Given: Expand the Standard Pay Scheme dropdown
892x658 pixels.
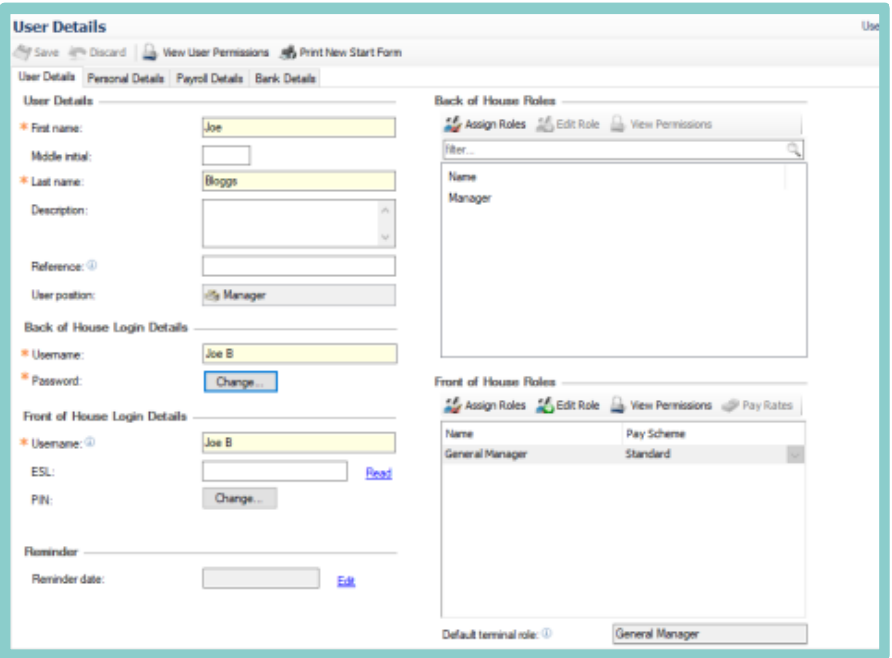Looking at the screenshot, I should [795, 455].
